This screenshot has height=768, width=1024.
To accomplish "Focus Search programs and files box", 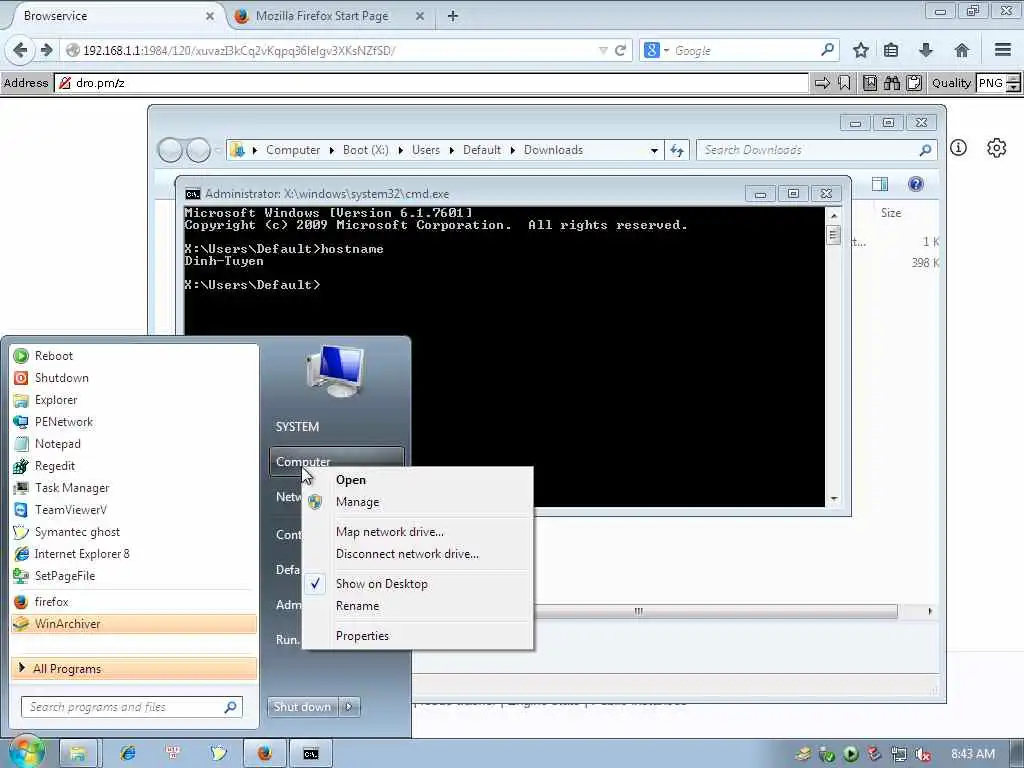I will tap(131, 707).
